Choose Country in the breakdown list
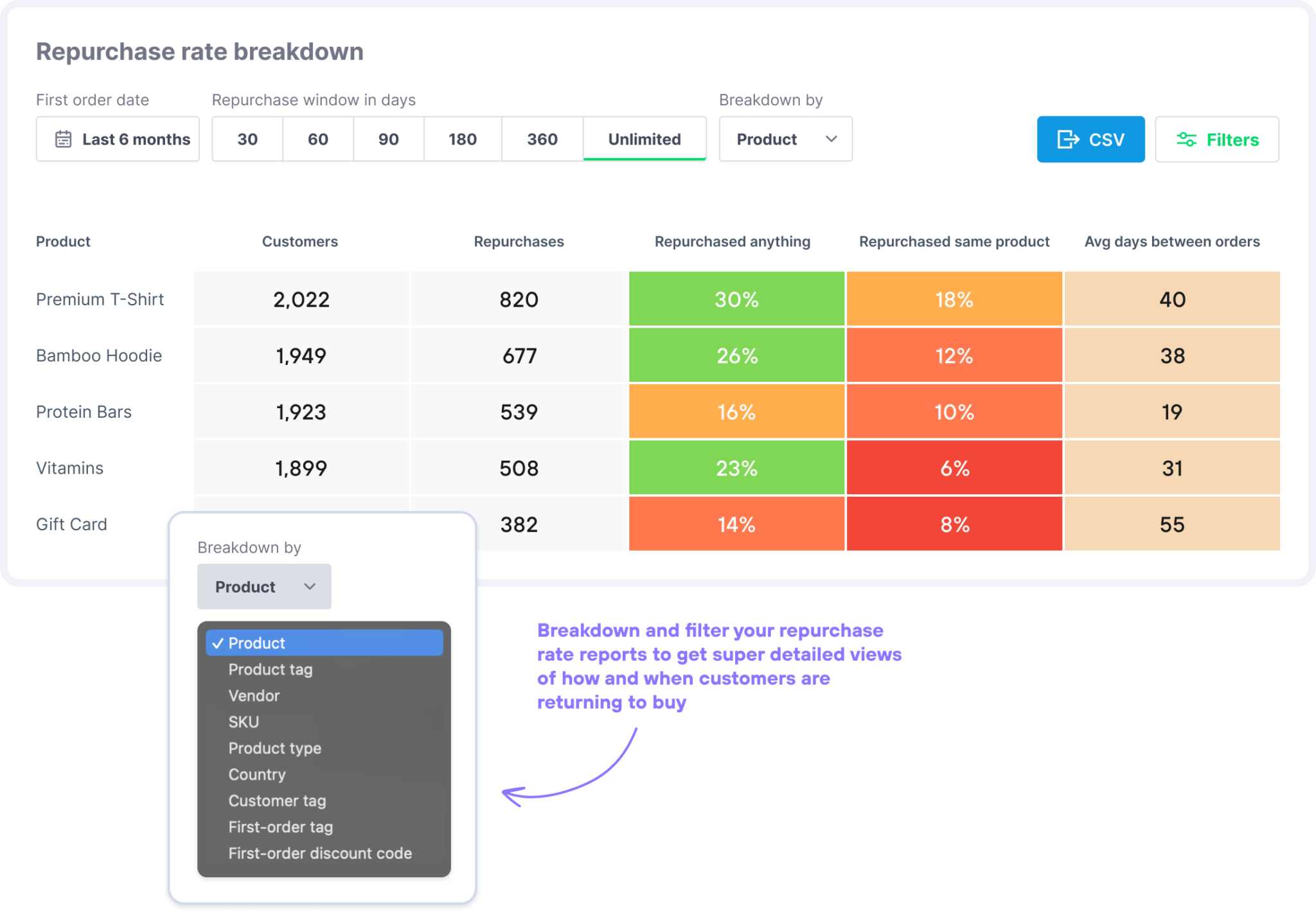Image resolution: width=1316 pixels, height=912 pixels. coord(257,774)
